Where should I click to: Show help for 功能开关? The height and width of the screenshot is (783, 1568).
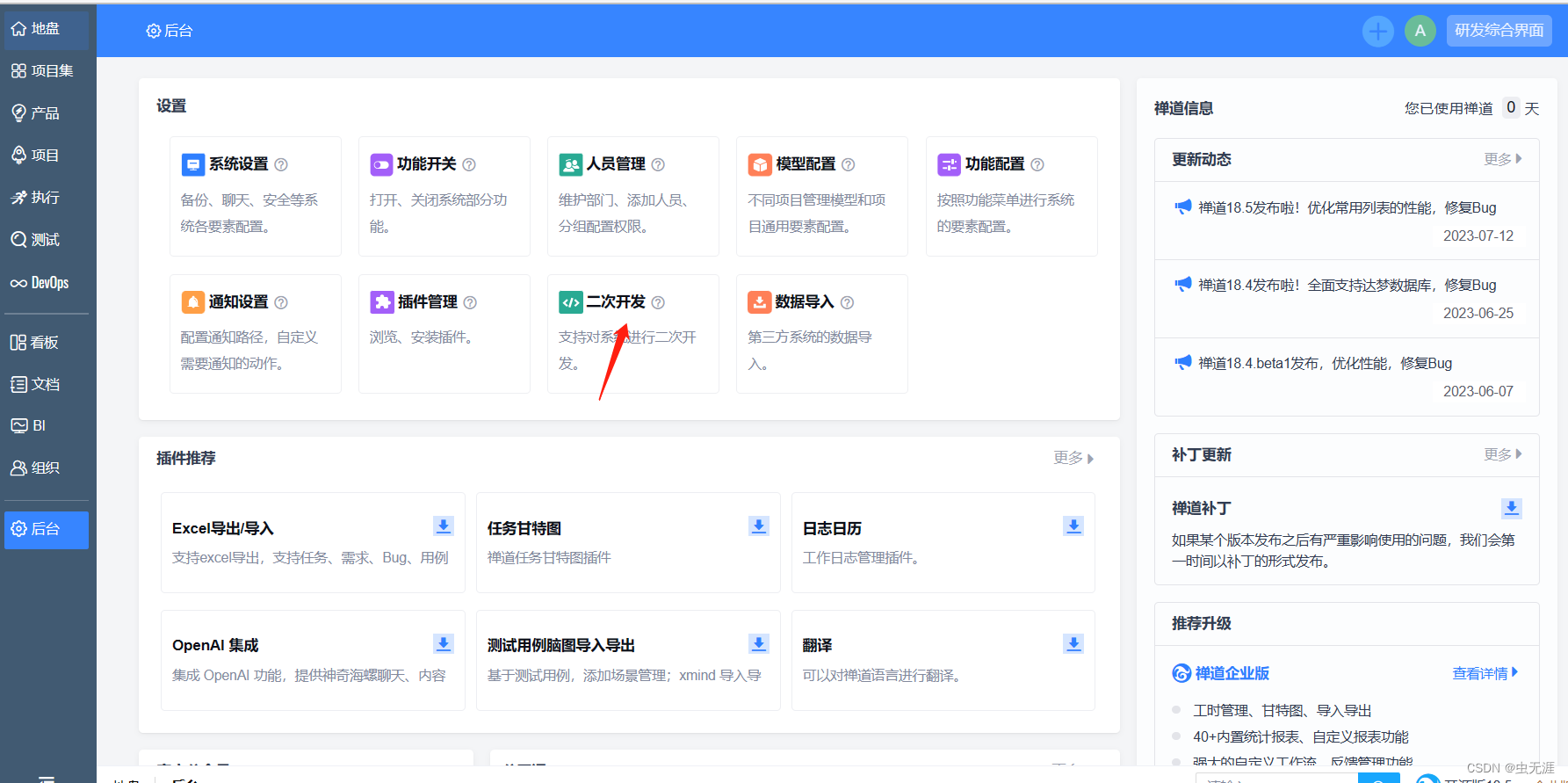[x=469, y=164]
